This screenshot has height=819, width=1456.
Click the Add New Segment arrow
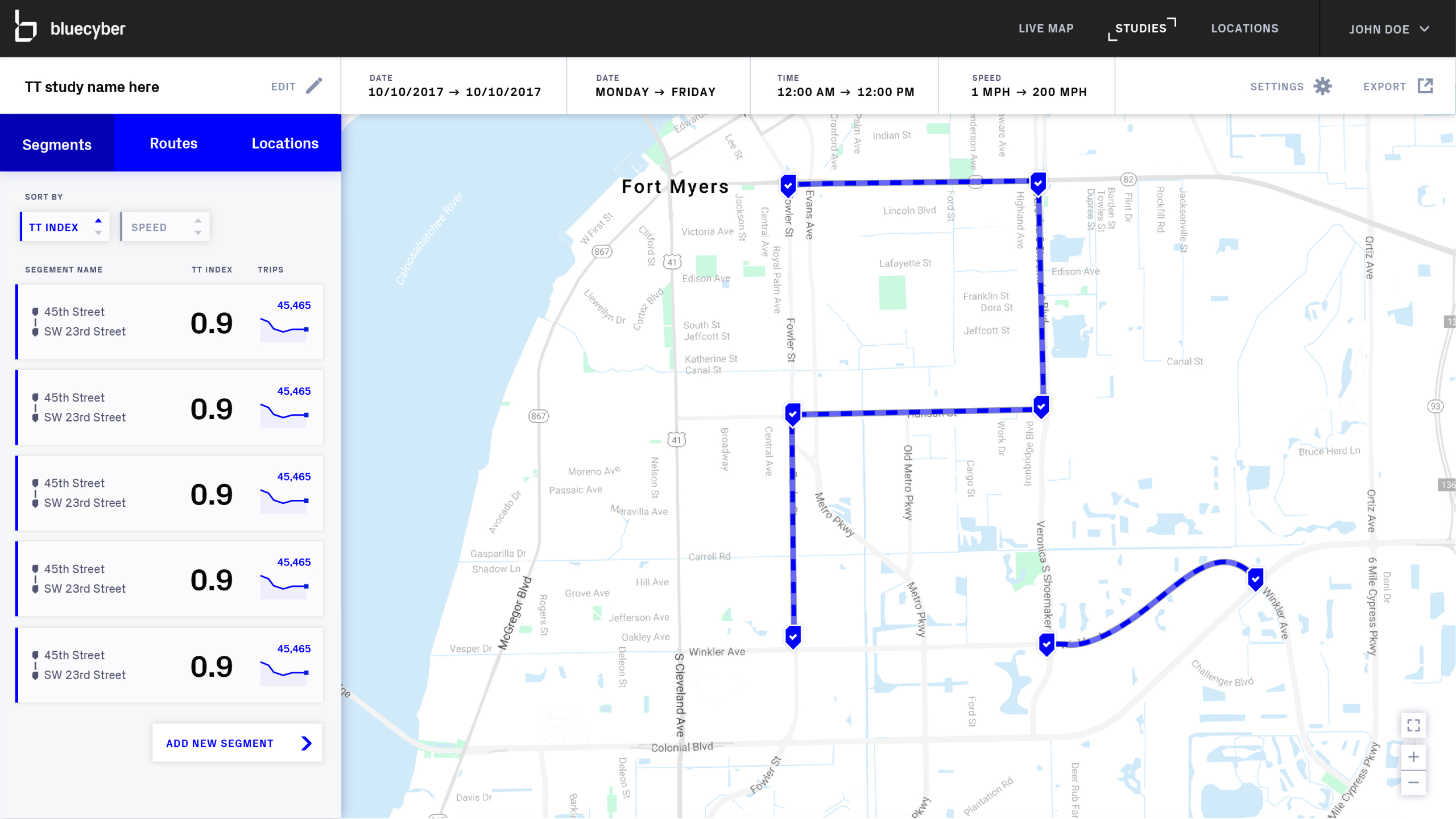pos(307,743)
